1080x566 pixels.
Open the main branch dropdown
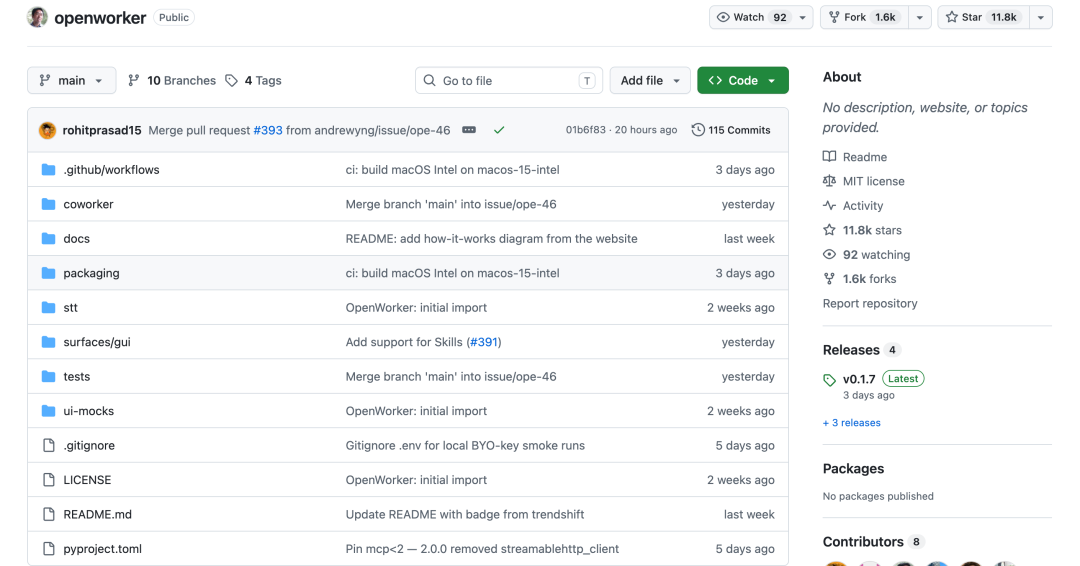[x=72, y=81]
